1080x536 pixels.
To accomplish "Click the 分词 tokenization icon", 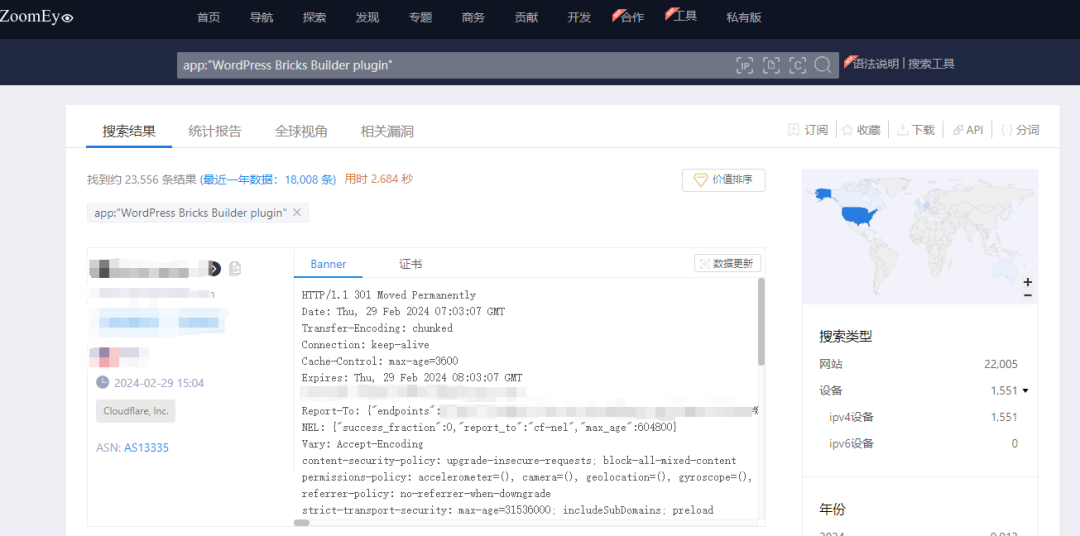I will point(1007,130).
